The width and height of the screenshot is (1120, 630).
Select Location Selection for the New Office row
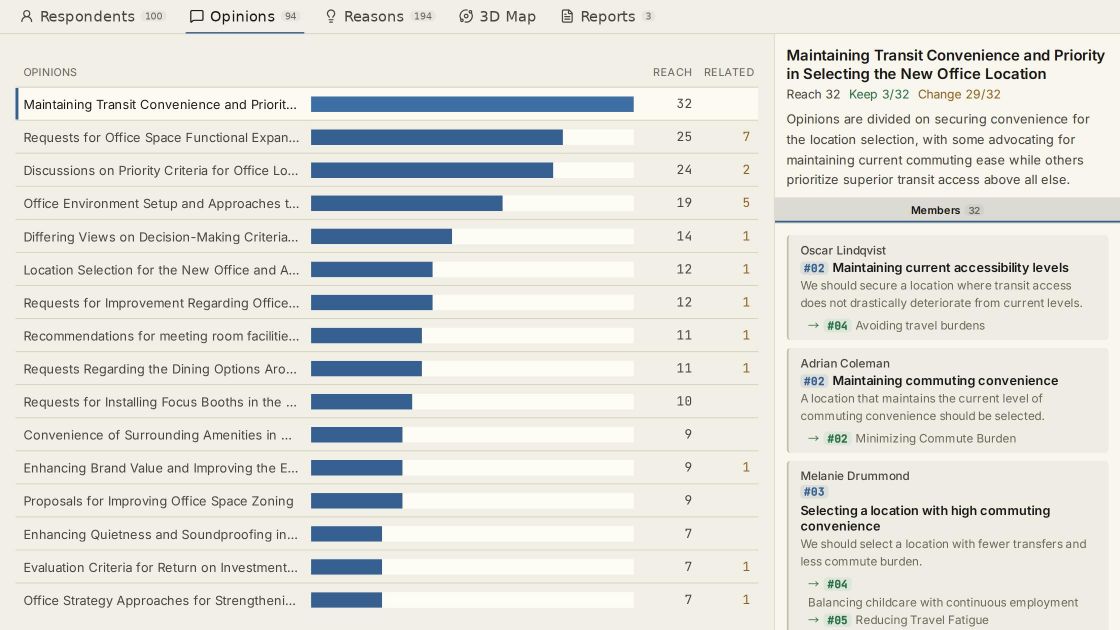387,269
